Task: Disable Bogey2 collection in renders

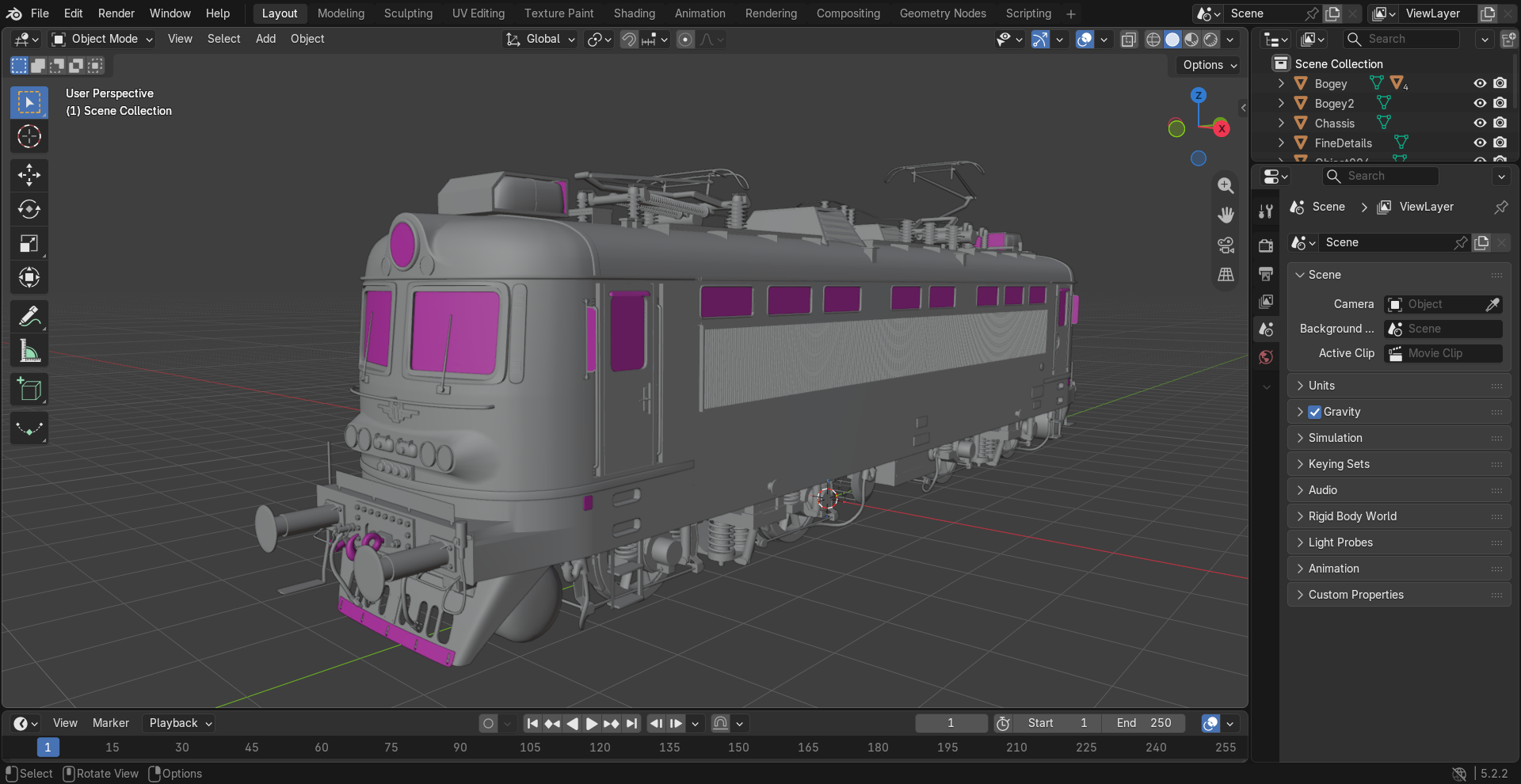Action: pos(1500,103)
